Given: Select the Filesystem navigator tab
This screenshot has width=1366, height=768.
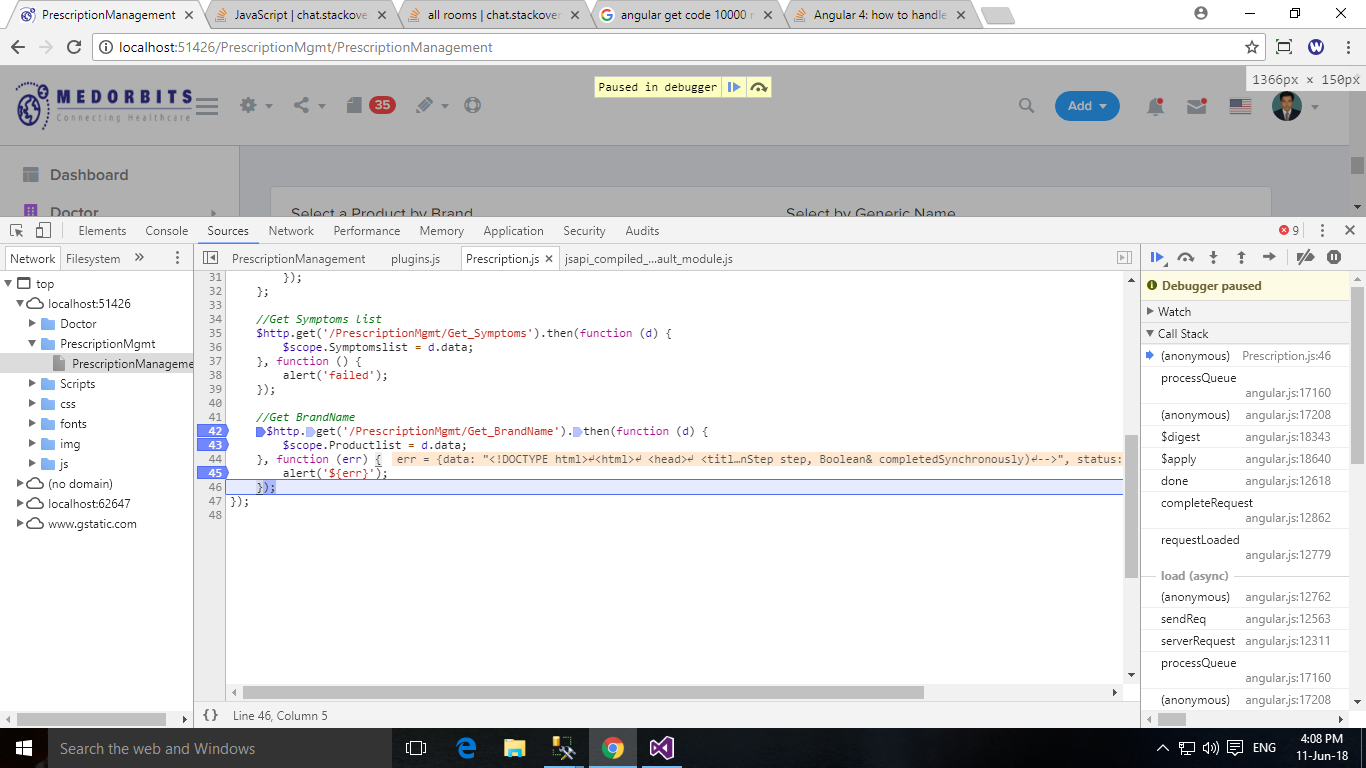Looking at the screenshot, I should [x=93, y=258].
